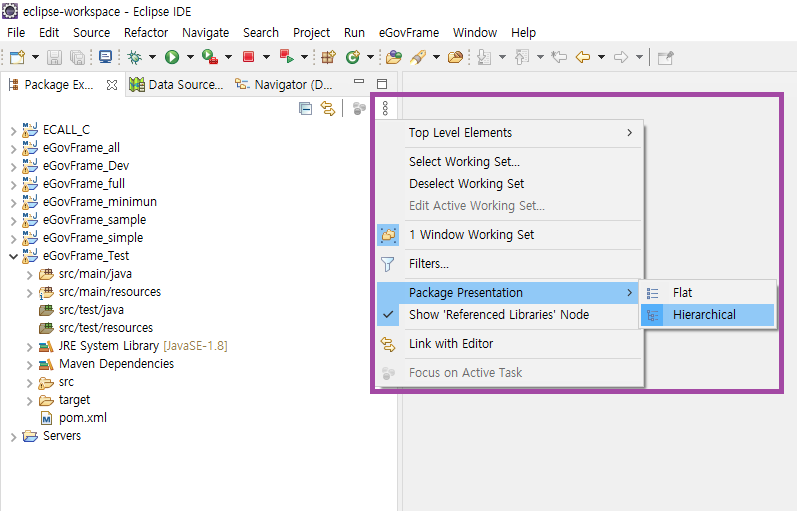Click the Link with Editor toolbar icon

[x=328, y=108]
